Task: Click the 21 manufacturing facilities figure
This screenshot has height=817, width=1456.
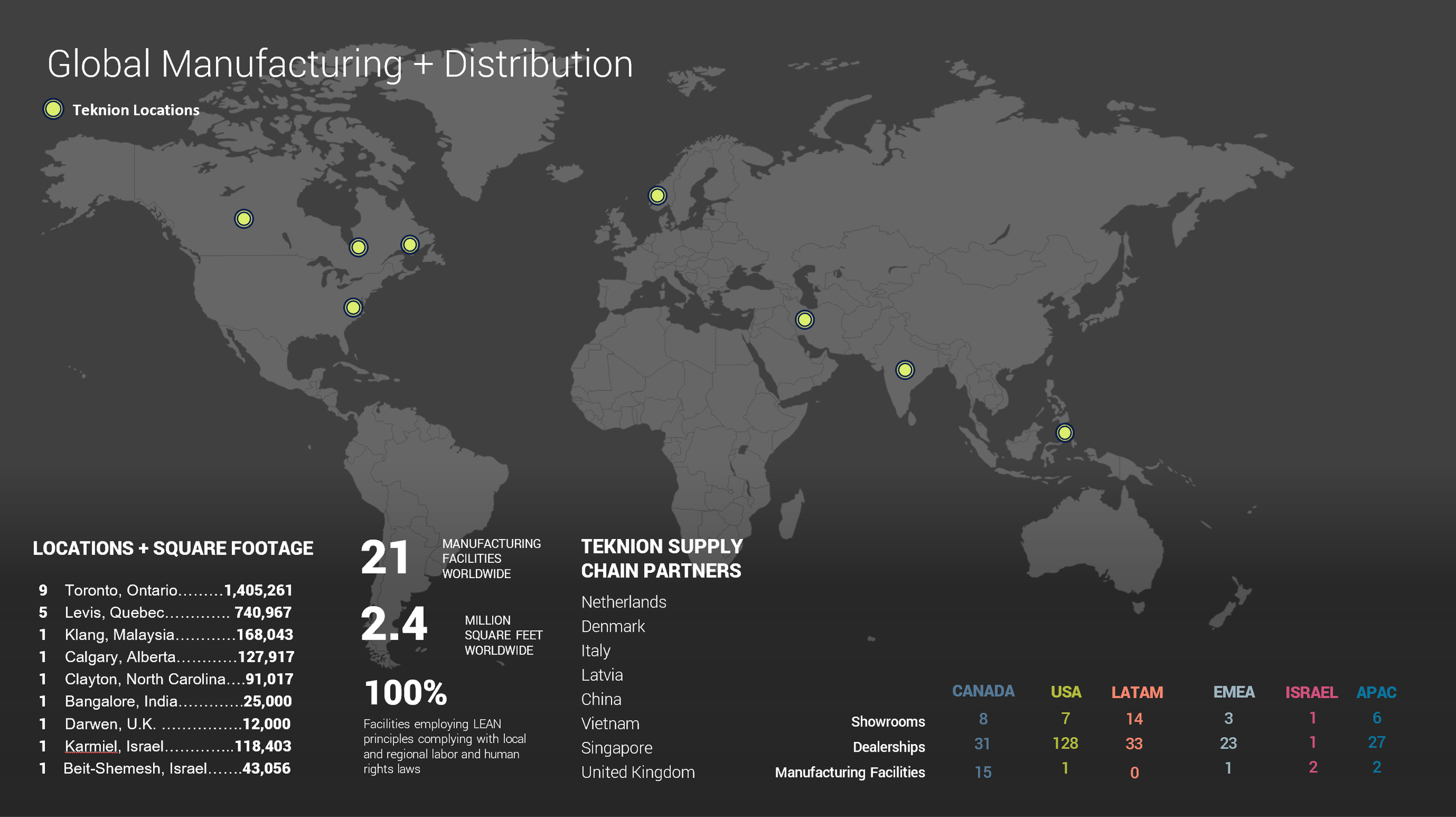Action: (x=384, y=558)
